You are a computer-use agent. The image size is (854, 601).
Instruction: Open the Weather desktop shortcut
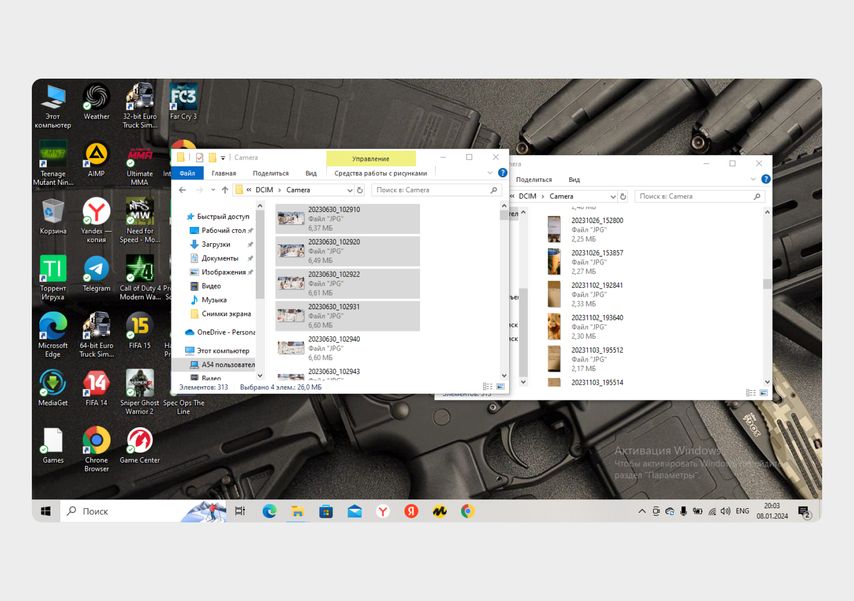click(96, 102)
